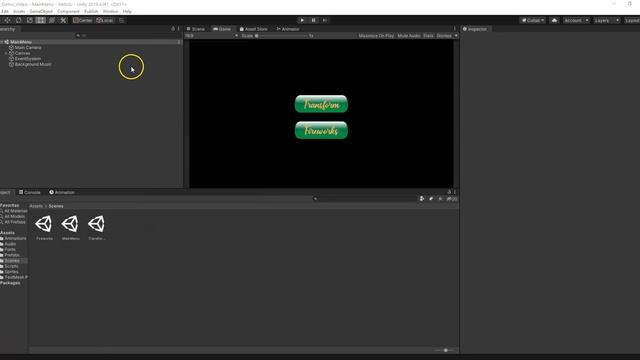Open Search by Label icon in Project
The image size is (640, 360).
point(431,199)
